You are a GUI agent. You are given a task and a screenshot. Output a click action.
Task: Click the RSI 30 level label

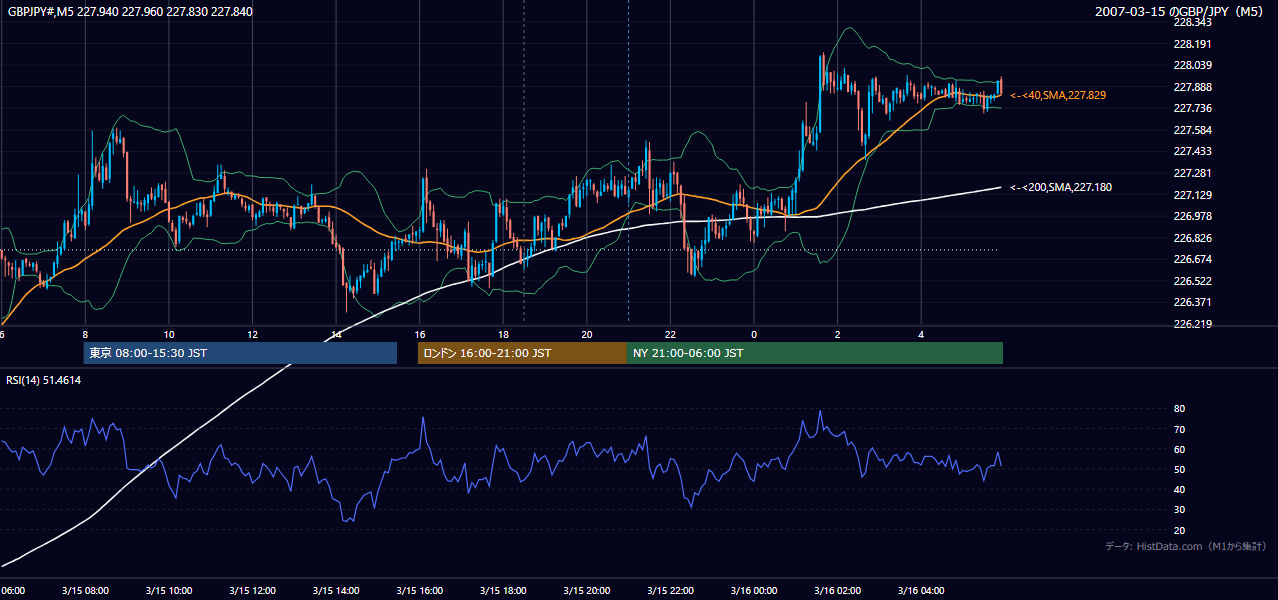click(x=1179, y=510)
